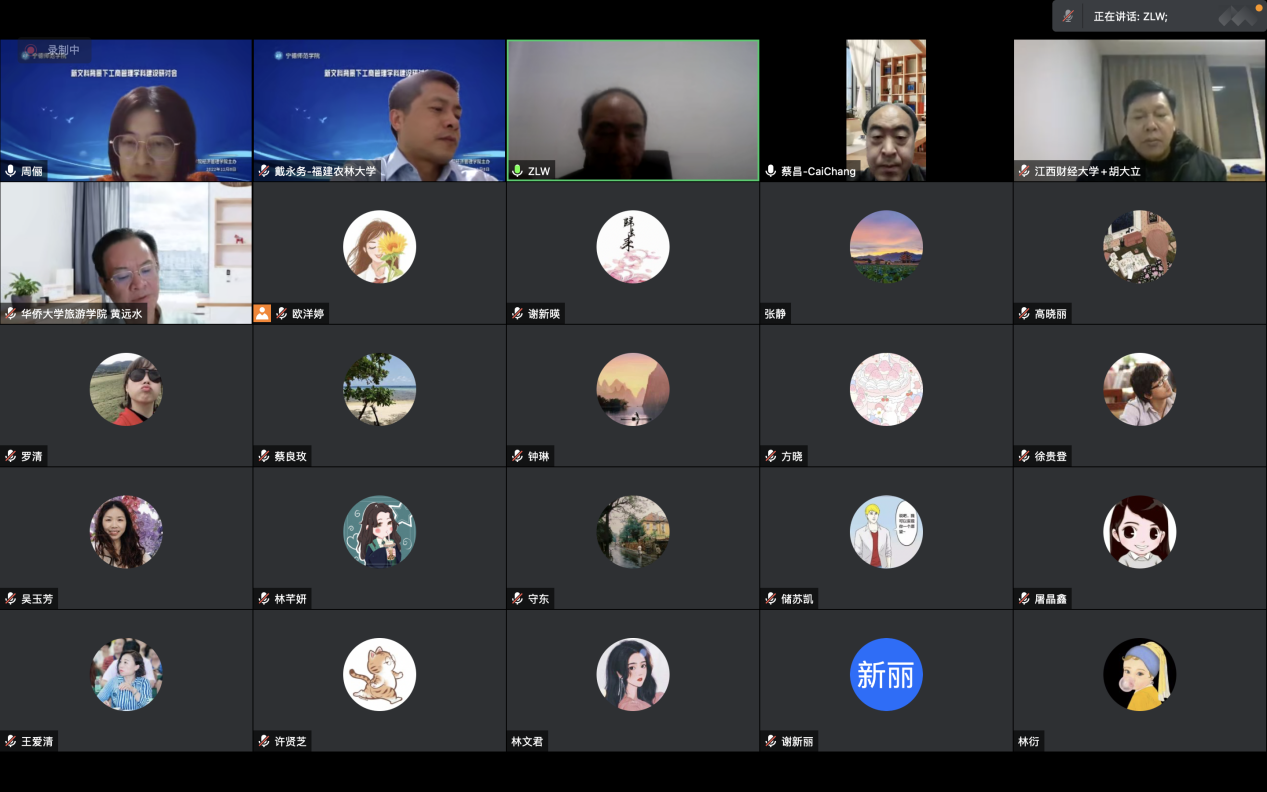Select the sunflower girl avatar of 欧洋婷
The image size is (1267, 792).
tap(379, 247)
